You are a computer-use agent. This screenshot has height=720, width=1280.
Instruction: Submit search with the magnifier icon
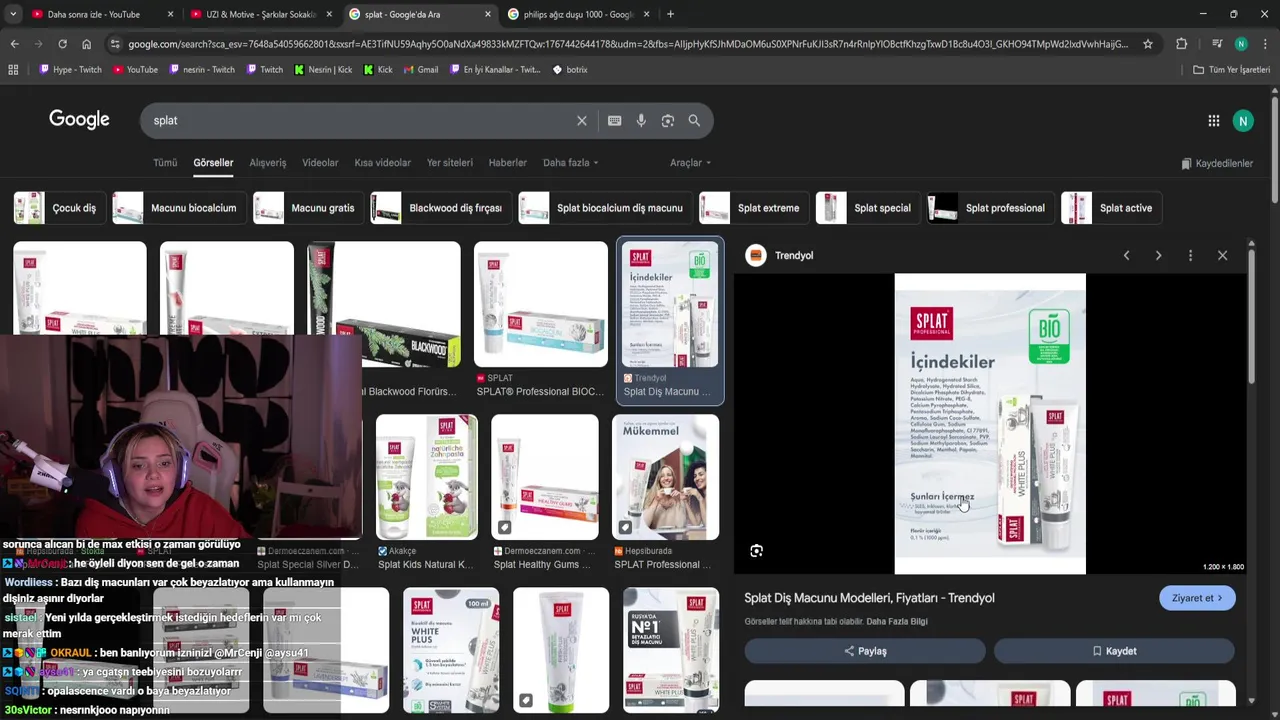(x=694, y=121)
